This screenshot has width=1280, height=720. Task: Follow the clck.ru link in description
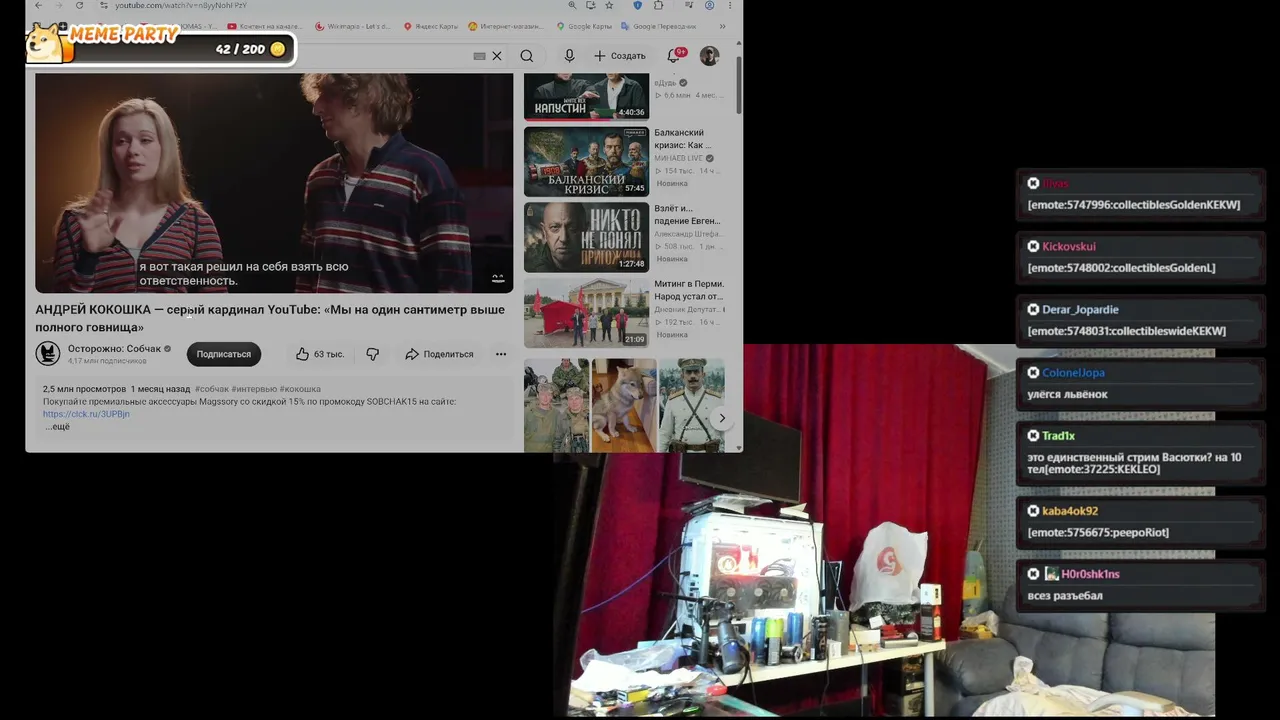coord(86,414)
